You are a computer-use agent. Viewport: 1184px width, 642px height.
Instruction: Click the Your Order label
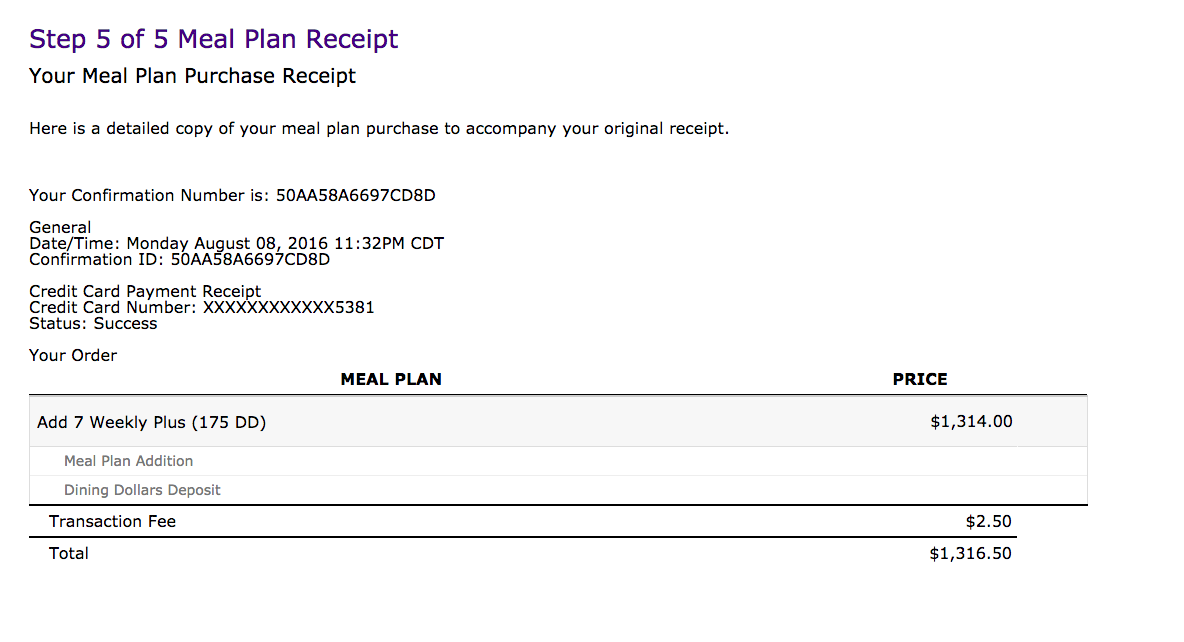pos(72,356)
